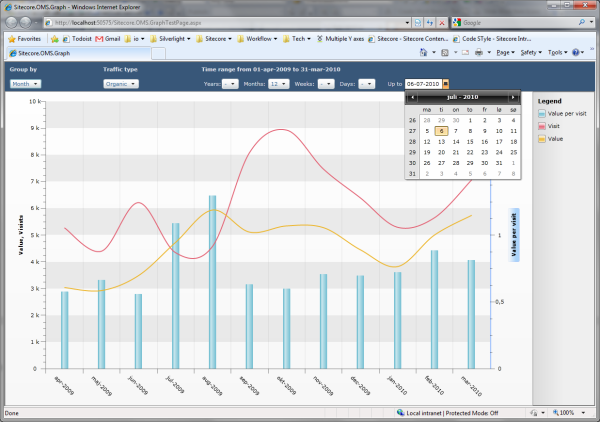Open the Months dropdown showing 12
Screen dimensions: 600x422
279,84
